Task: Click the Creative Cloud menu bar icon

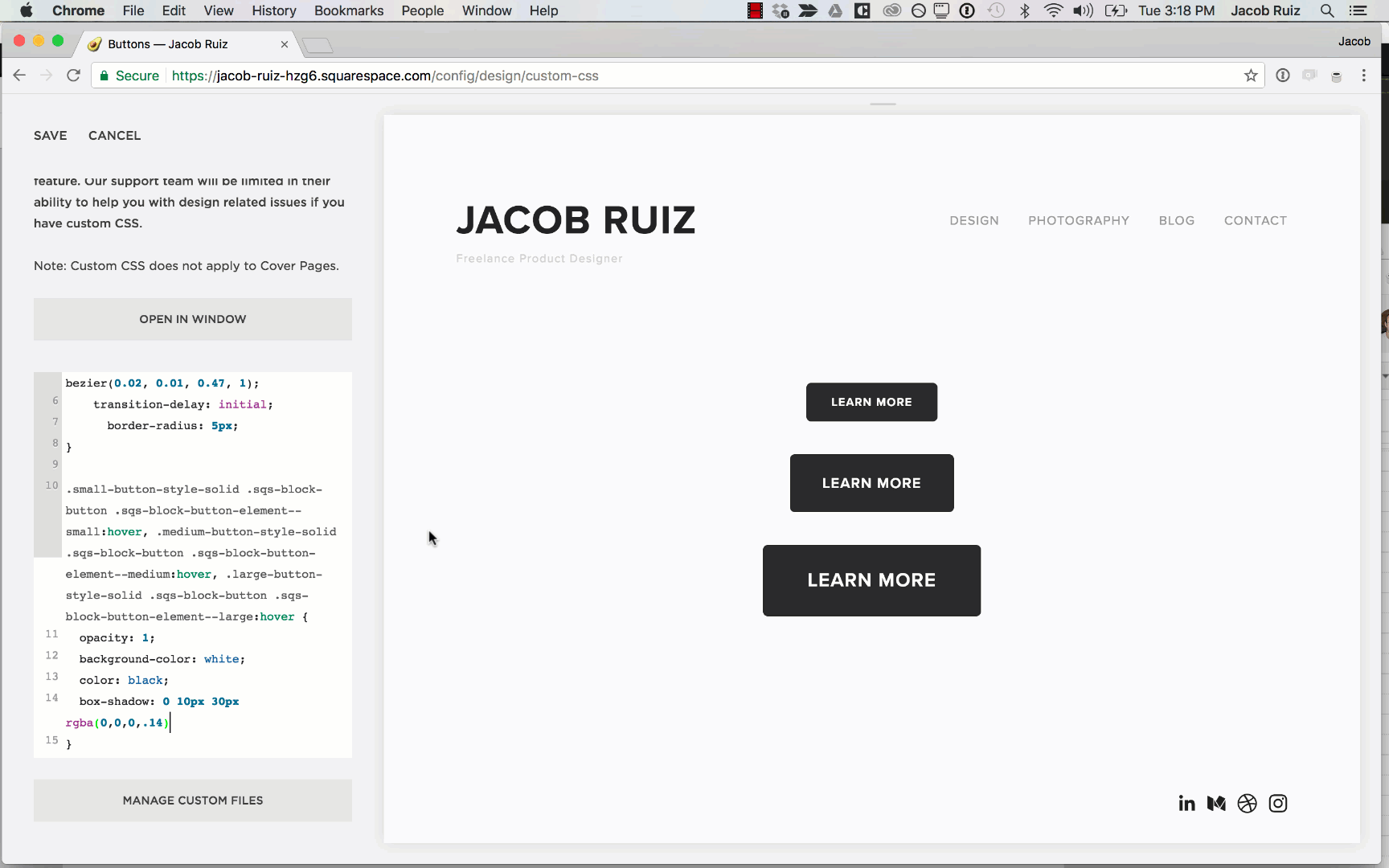Action: coord(891,10)
